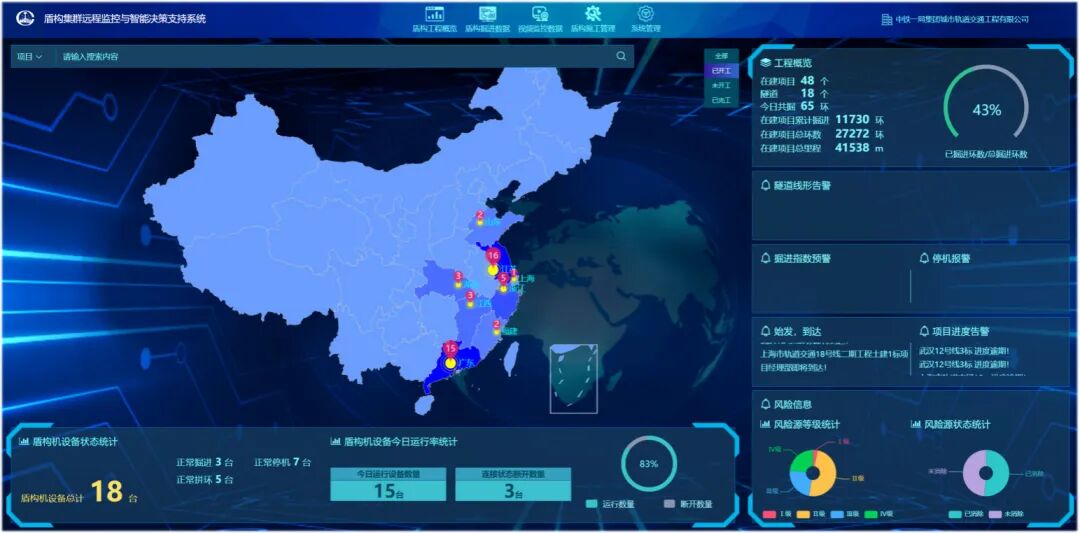1080x533 pixels.
Task: Select the 全部 filter tab
Action: 721,56
